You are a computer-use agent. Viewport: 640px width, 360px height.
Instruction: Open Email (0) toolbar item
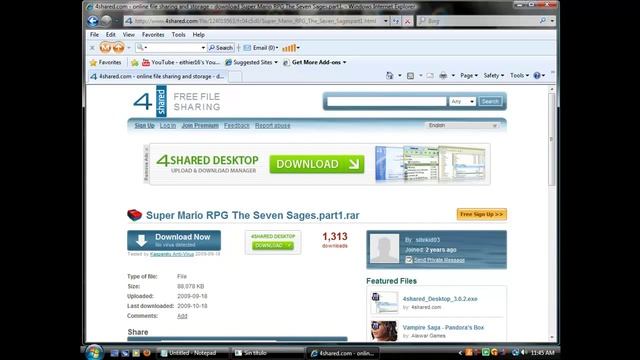click(261, 48)
